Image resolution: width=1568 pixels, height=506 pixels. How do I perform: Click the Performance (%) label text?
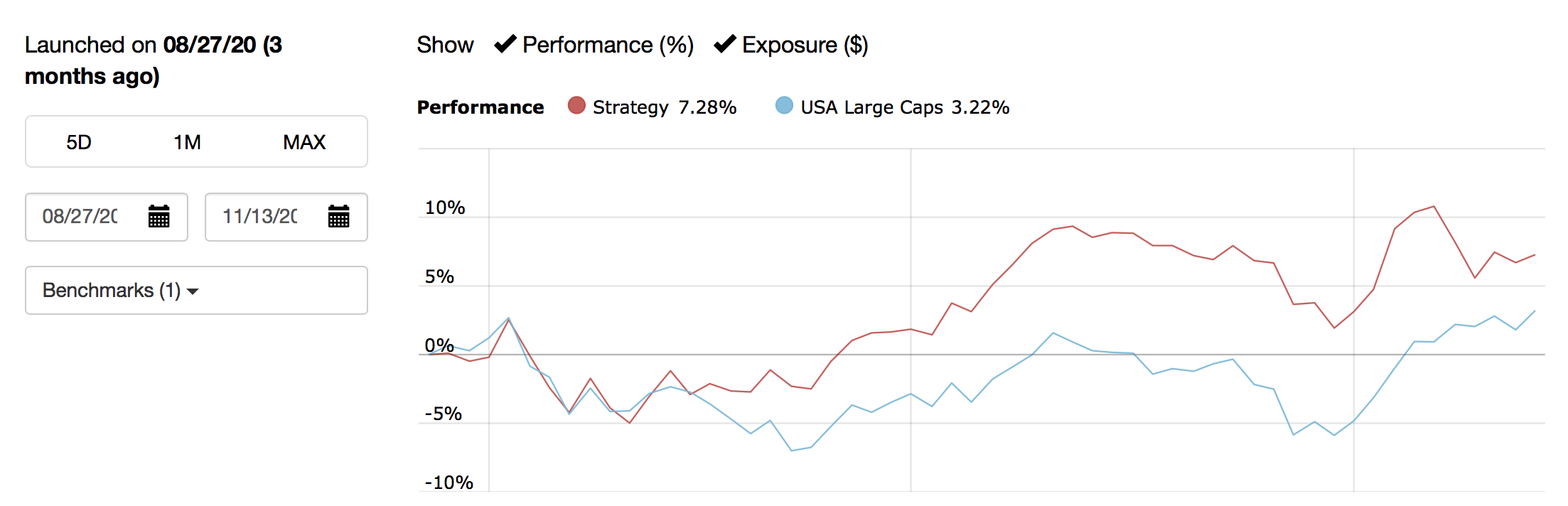tap(608, 45)
